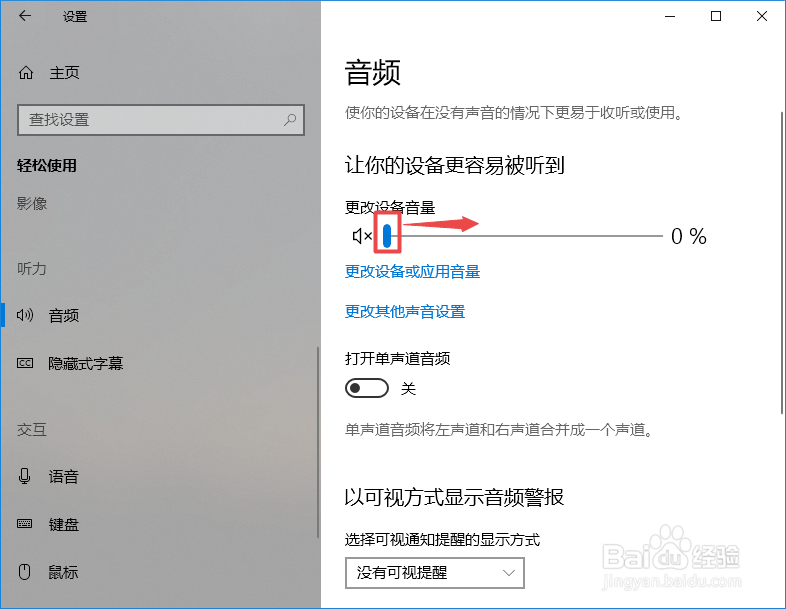
Task: Expand the 没有可视提醒 dropdown
Action: click(435, 572)
